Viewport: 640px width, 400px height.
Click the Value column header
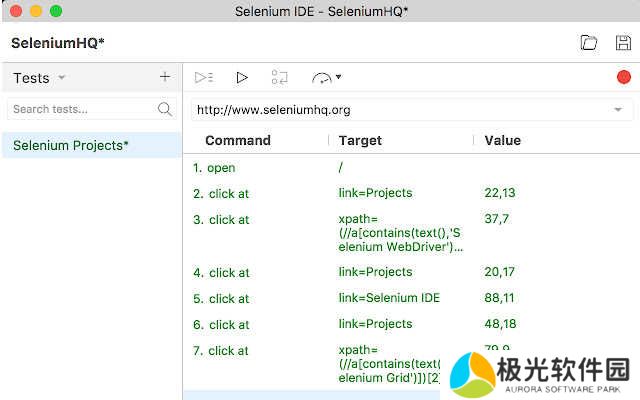pos(502,141)
